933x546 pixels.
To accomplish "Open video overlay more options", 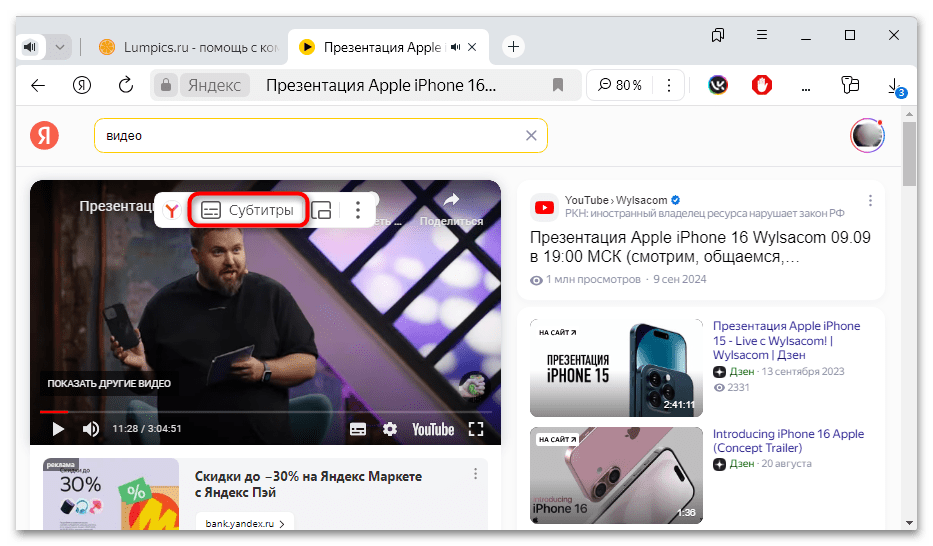I will tap(358, 210).
